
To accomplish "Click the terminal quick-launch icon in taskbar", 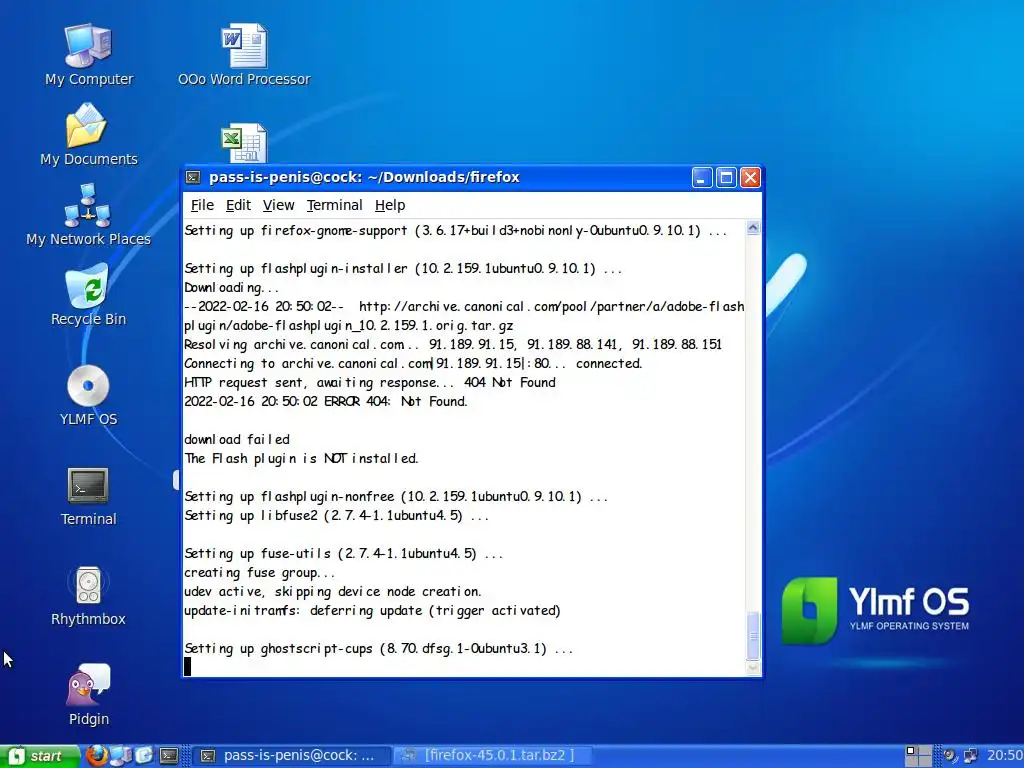I will point(168,756).
